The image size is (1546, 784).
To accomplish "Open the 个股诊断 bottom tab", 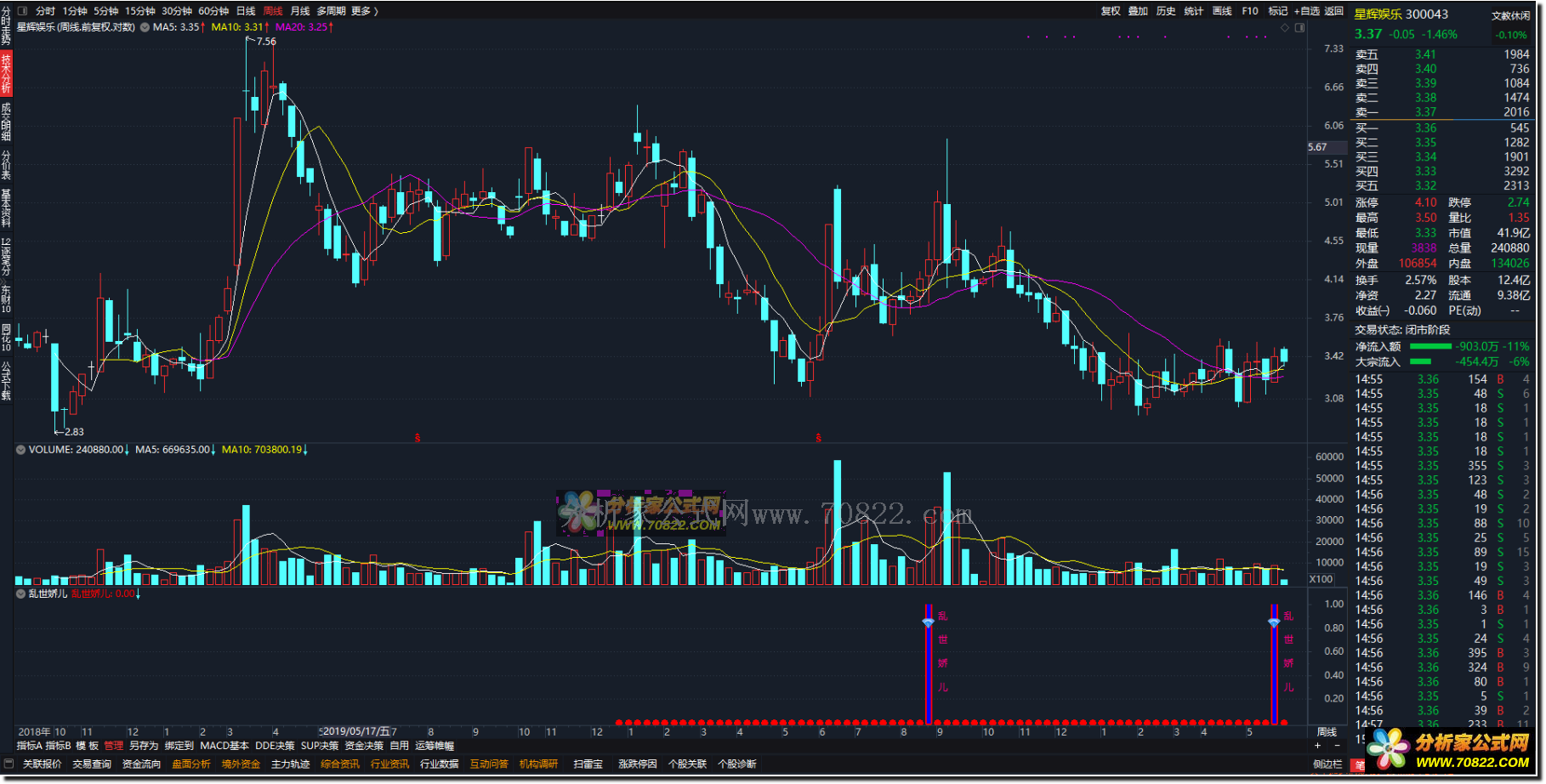I will click(737, 764).
